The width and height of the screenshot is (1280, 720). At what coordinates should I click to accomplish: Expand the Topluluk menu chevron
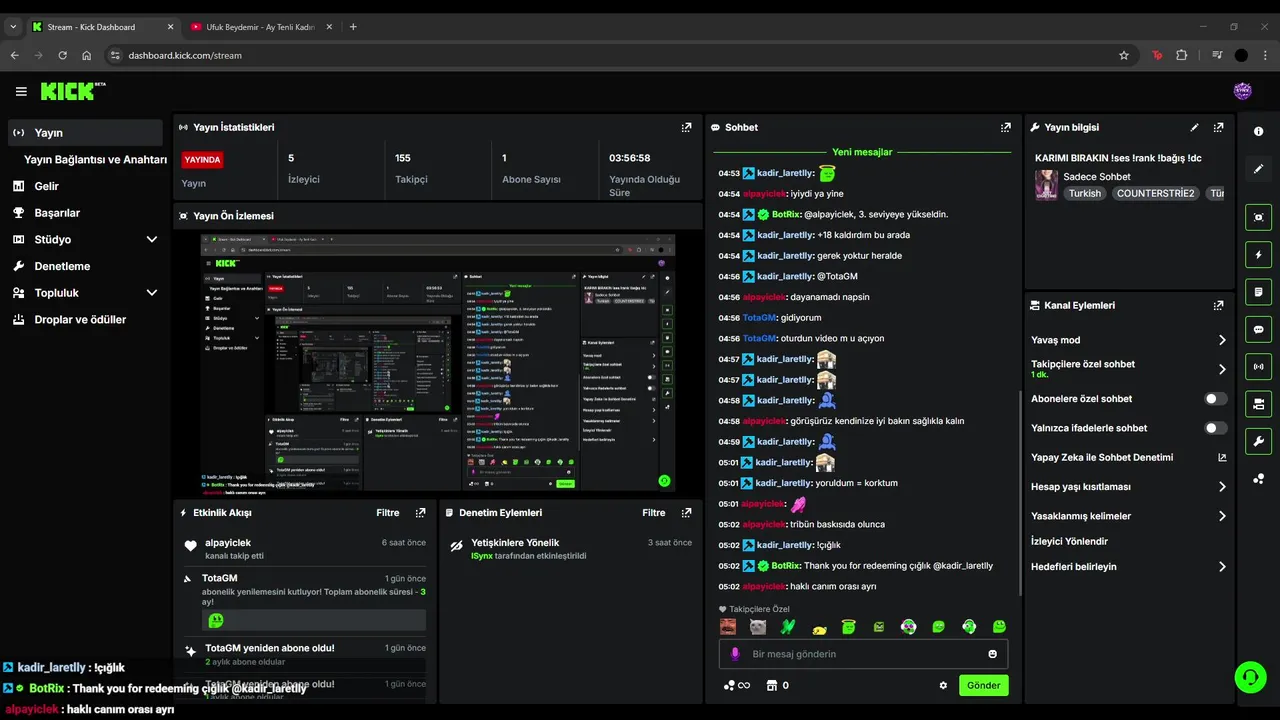click(152, 293)
